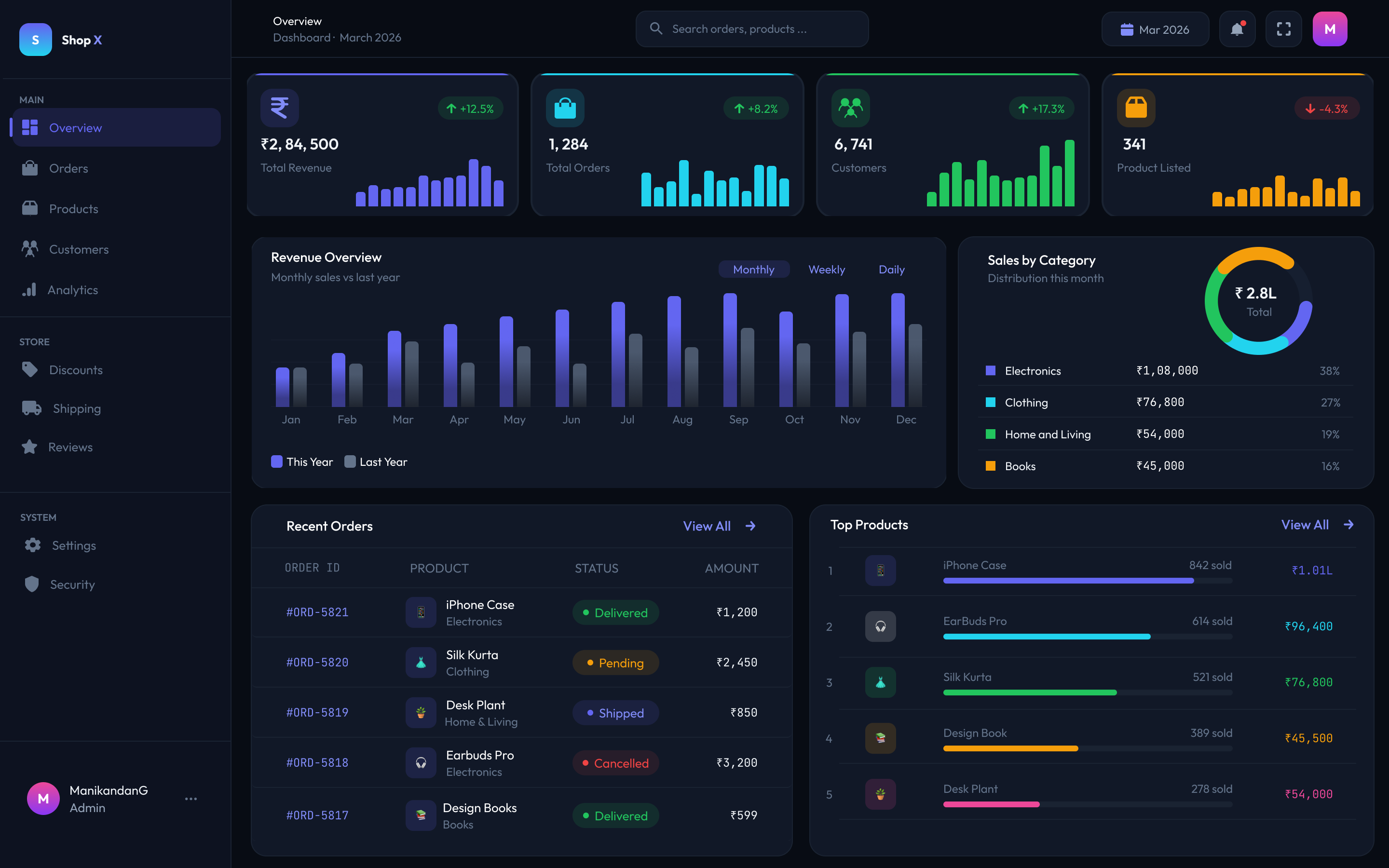
Task: Open the Shipping truck icon
Action: (30, 408)
